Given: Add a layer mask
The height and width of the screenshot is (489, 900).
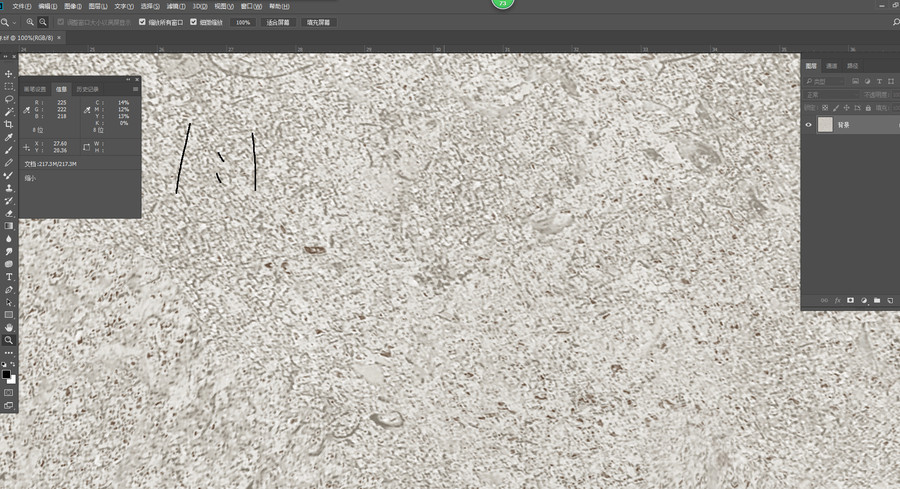Looking at the screenshot, I should click(851, 300).
